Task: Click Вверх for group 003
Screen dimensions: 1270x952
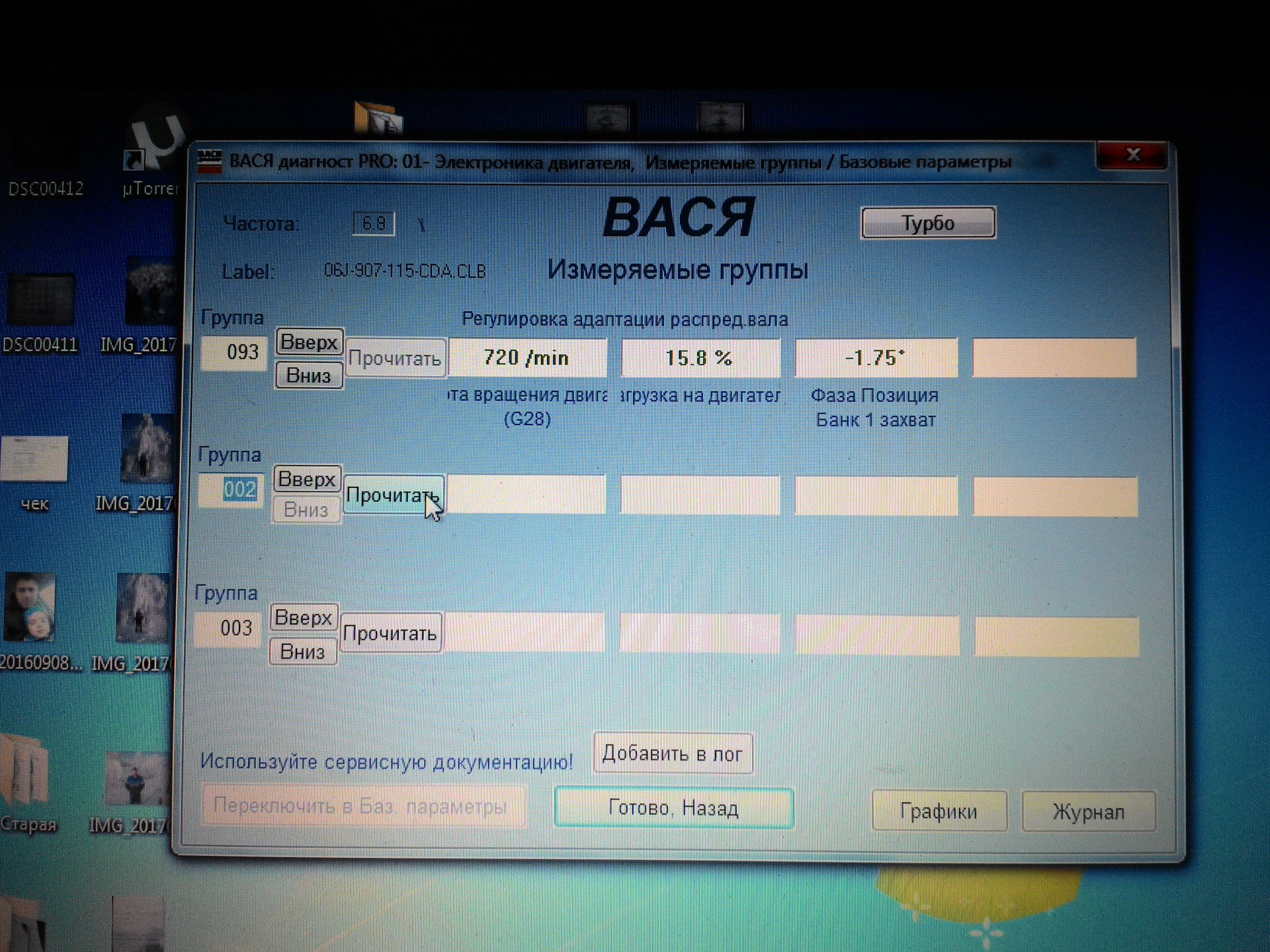Action: coord(303,617)
